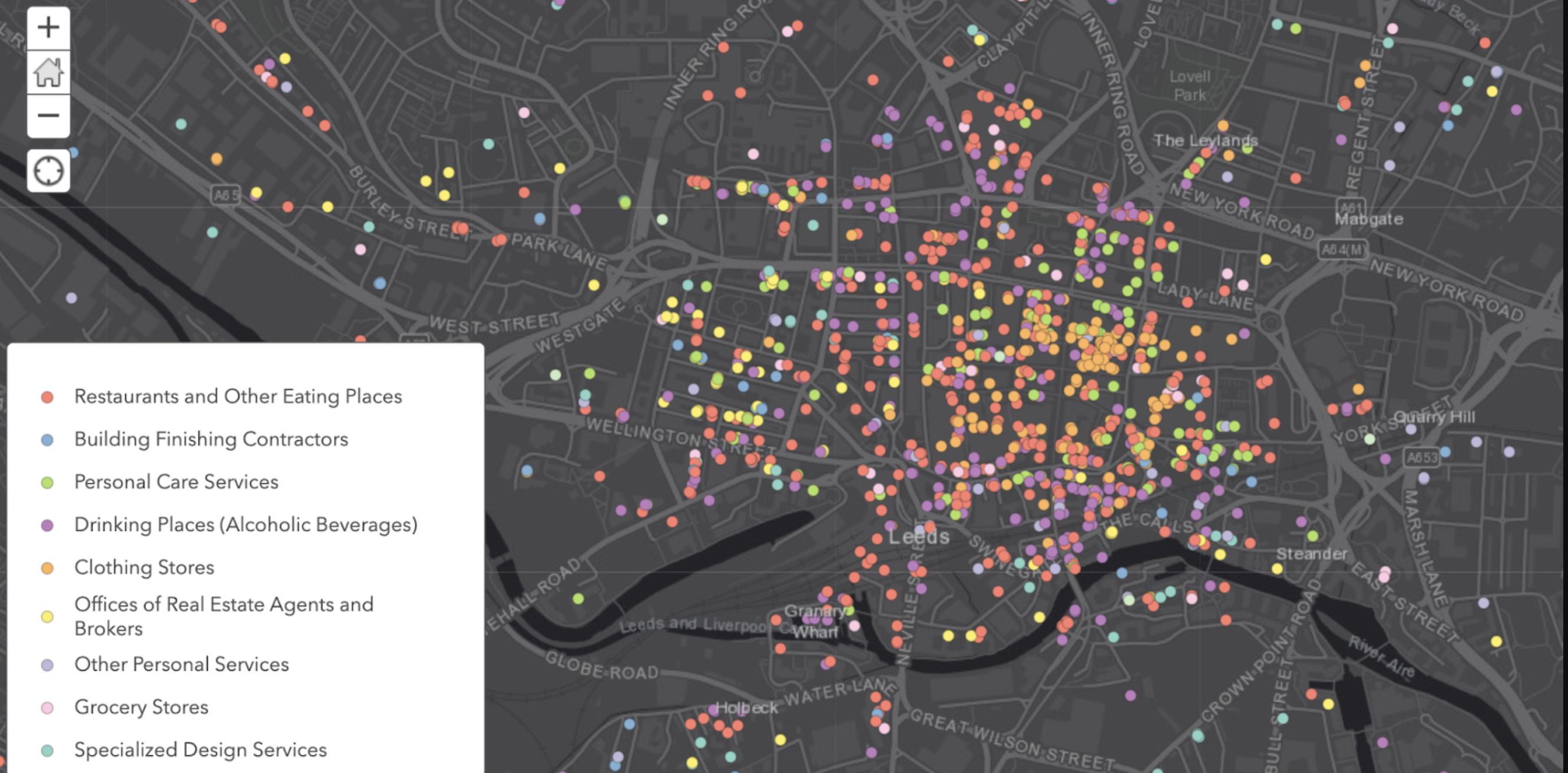Select 'Grocery Stores' legend label
This screenshot has height=773, width=1568.
(x=141, y=706)
